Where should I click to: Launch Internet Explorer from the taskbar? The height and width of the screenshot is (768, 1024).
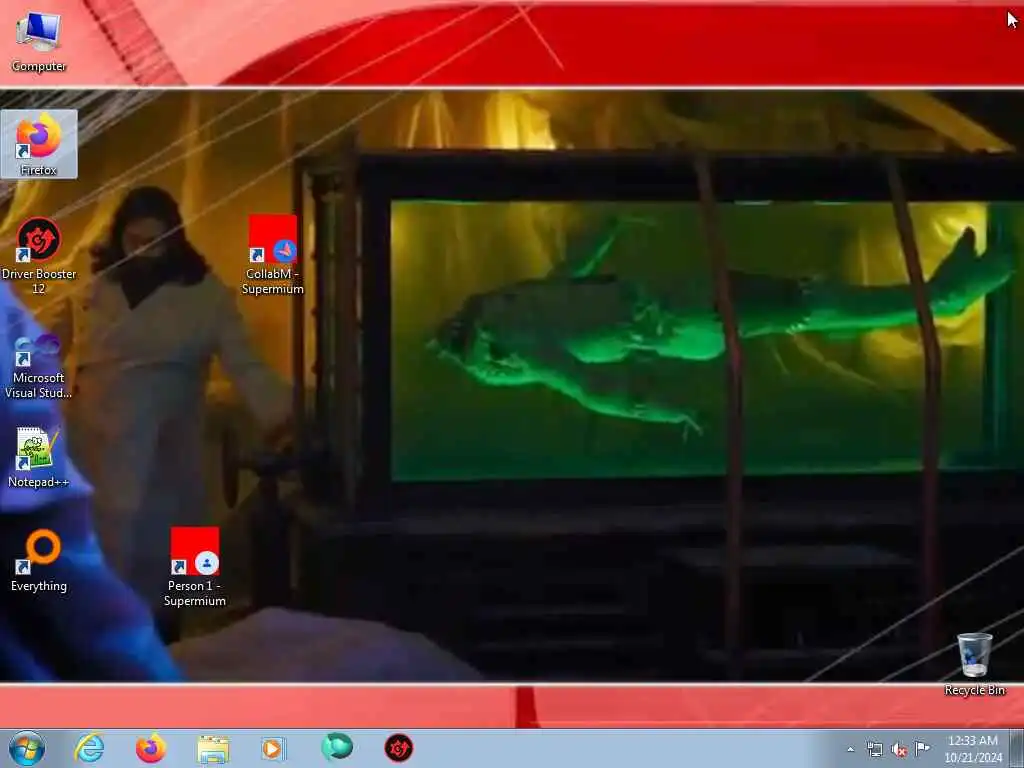89,748
